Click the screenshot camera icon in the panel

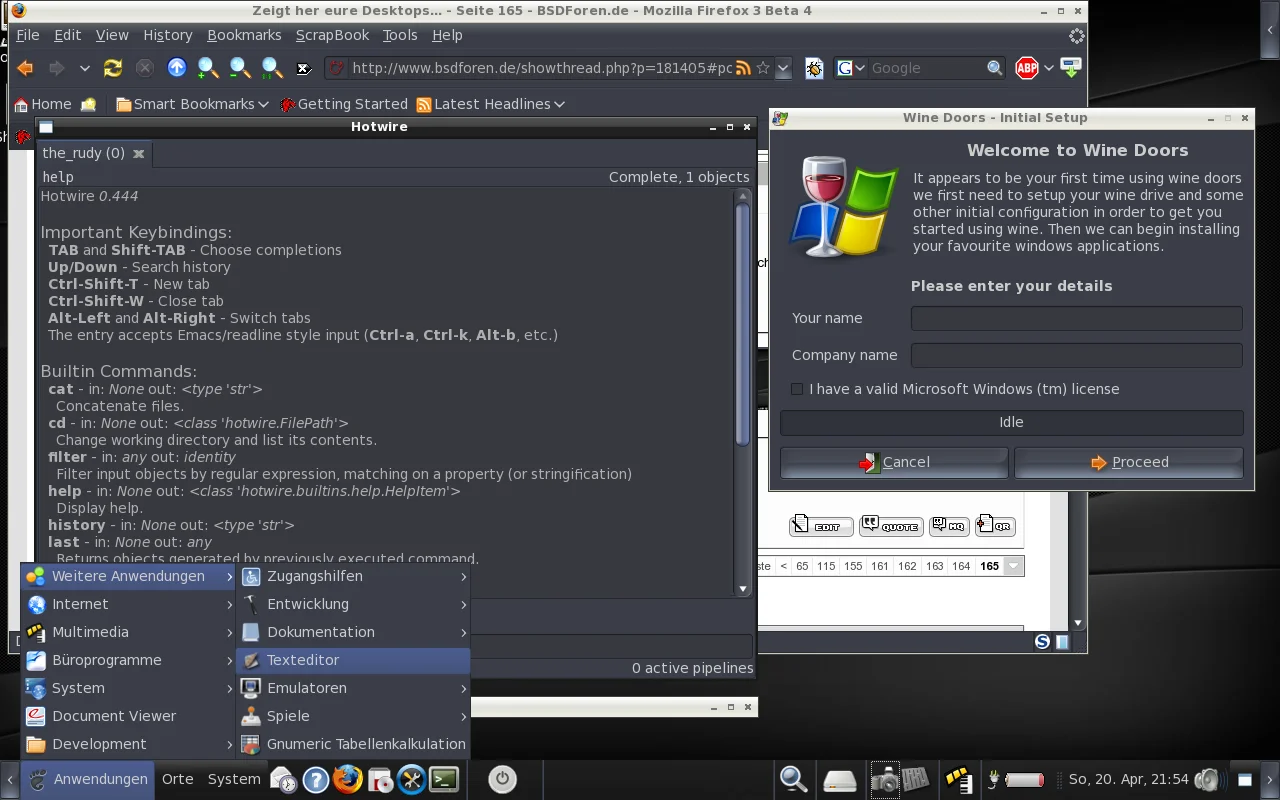tap(884, 779)
